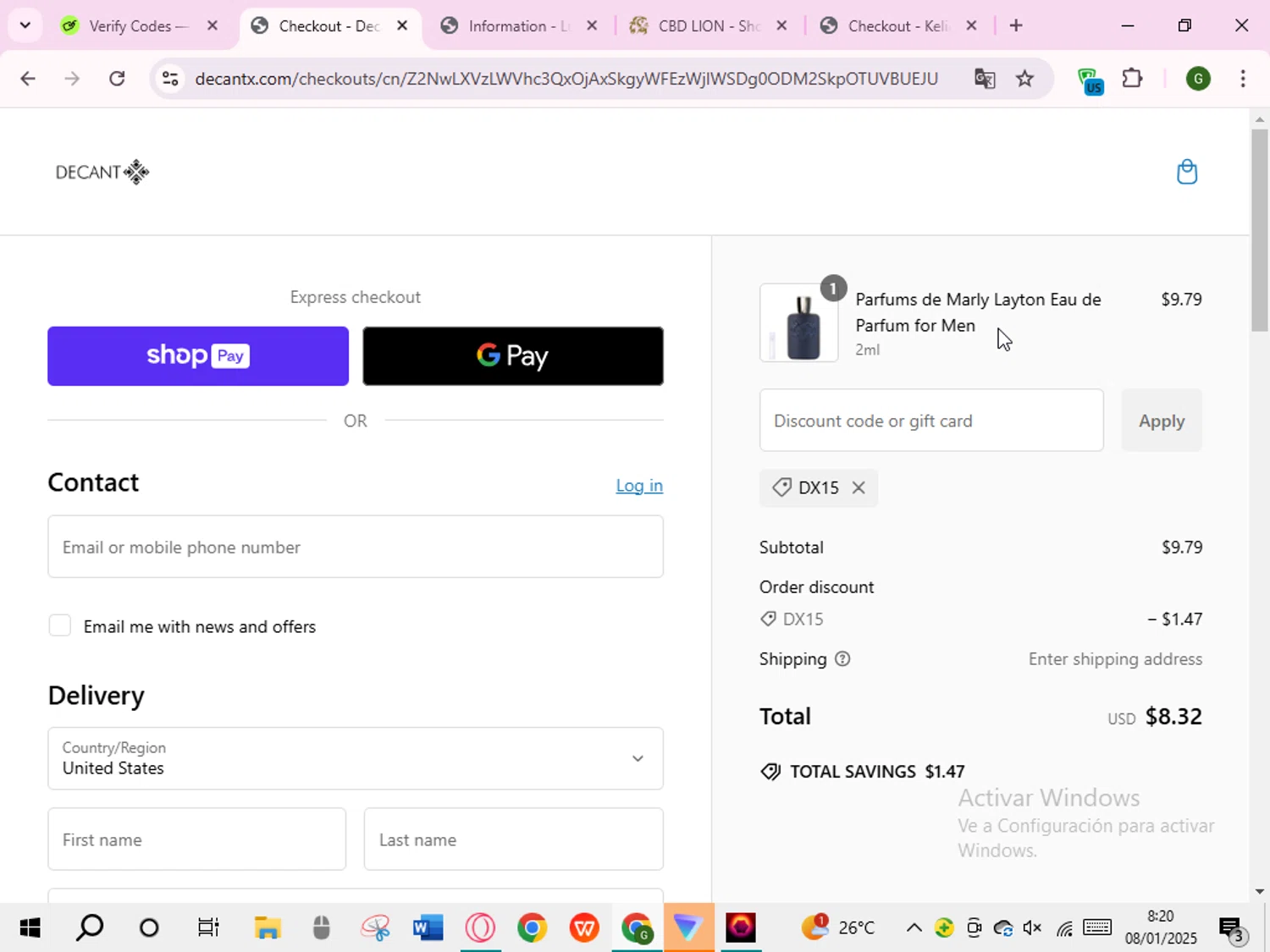Open Windows search from taskbar

[90, 928]
